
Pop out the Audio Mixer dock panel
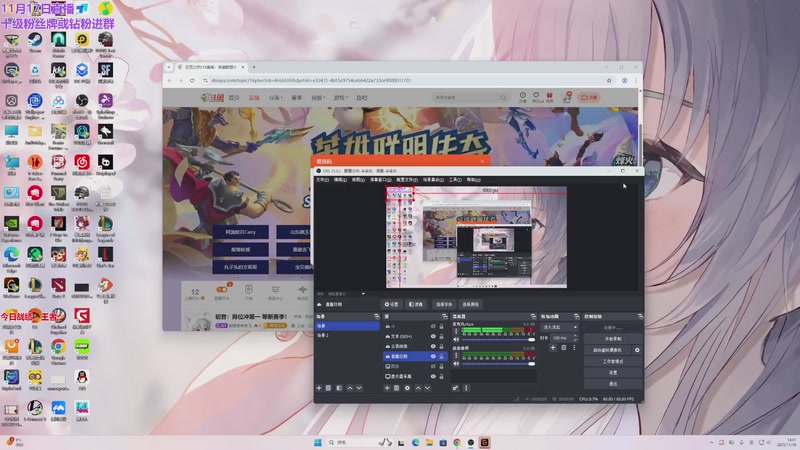(x=533, y=317)
